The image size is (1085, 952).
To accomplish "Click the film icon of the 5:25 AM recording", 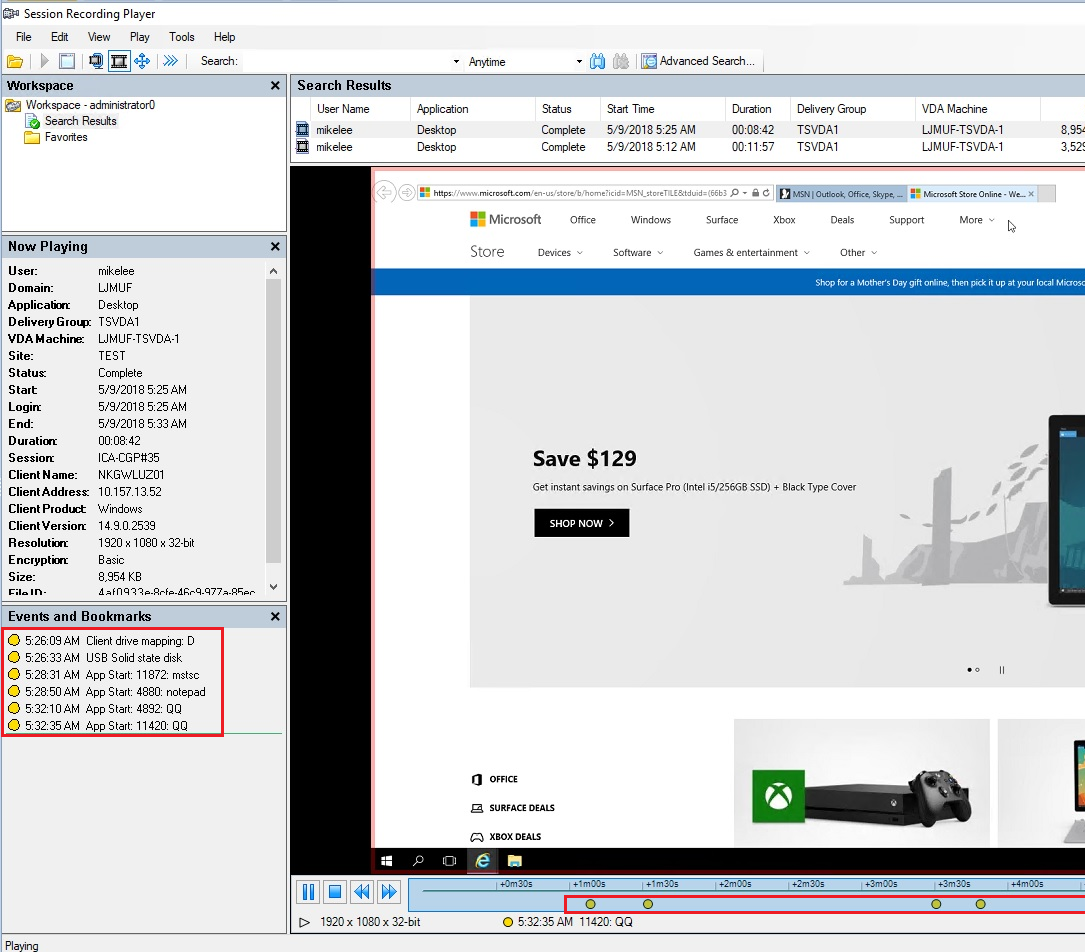I will click(x=302, y=129).
